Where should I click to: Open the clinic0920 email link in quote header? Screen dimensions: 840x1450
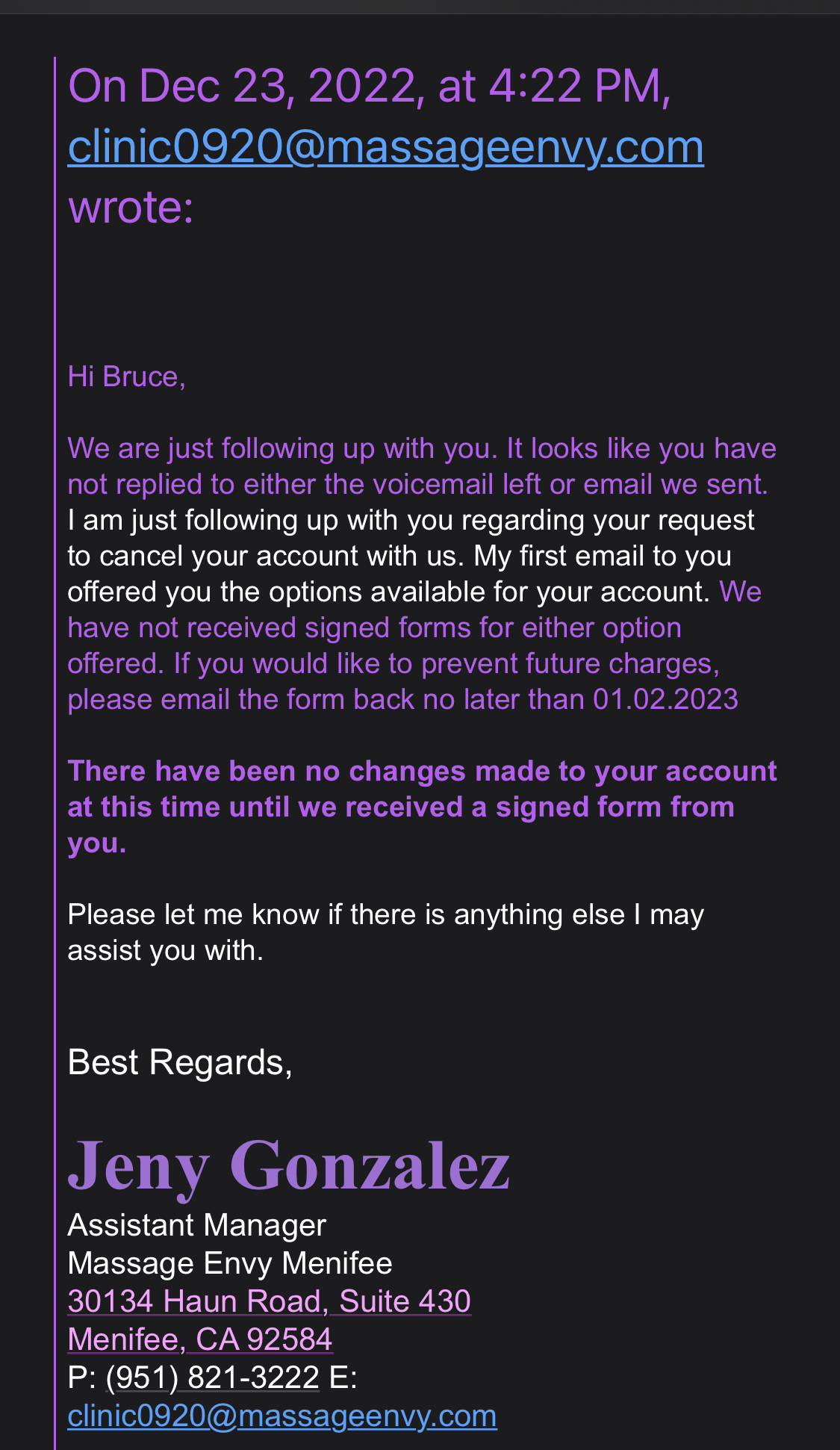[385, 146]
